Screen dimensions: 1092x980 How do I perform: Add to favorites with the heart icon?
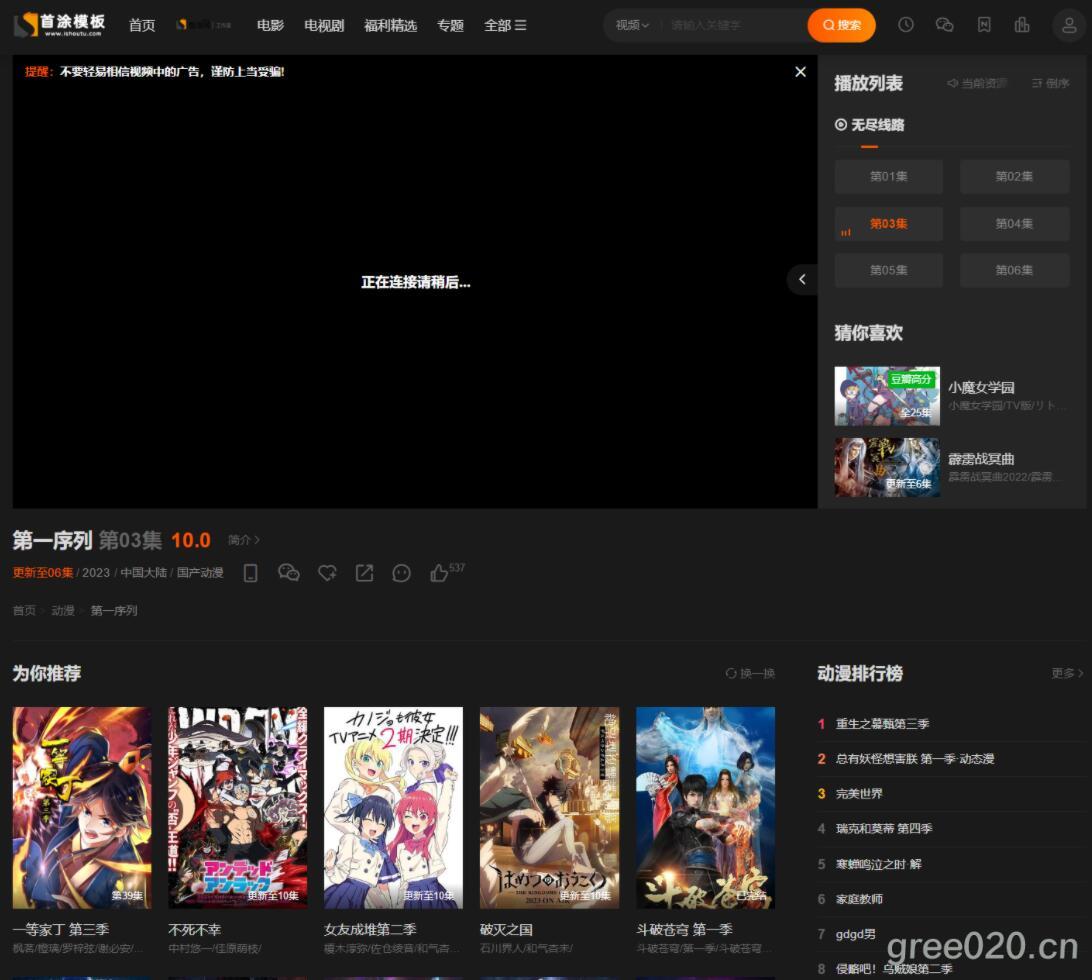click(x=327, y=572)
